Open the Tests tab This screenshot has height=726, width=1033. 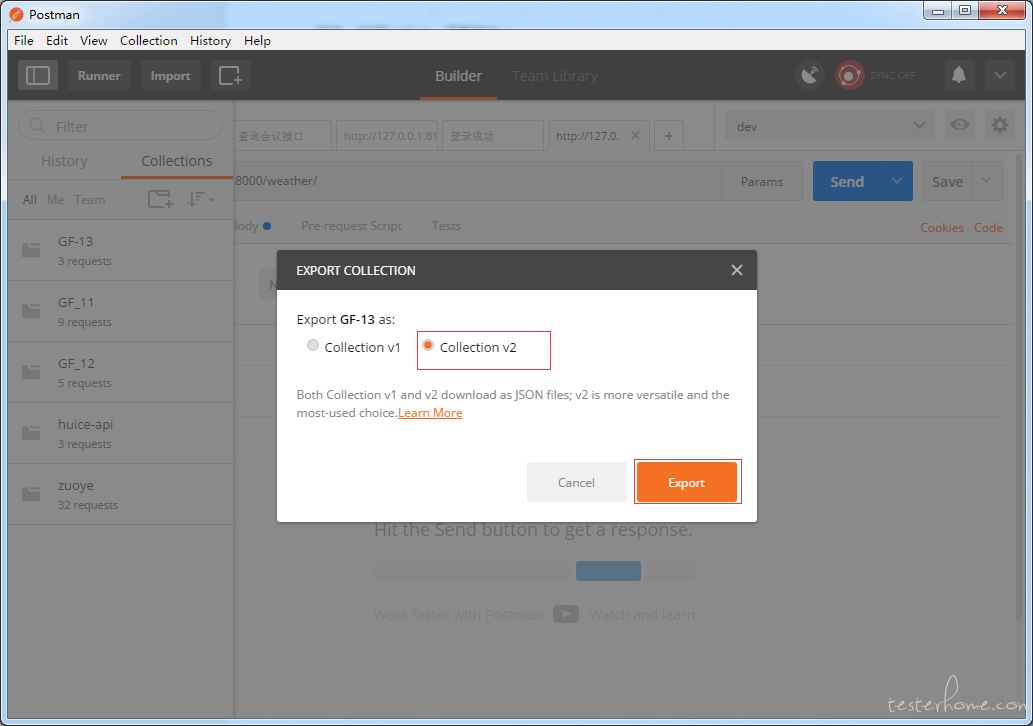click(x=446, y=225)
